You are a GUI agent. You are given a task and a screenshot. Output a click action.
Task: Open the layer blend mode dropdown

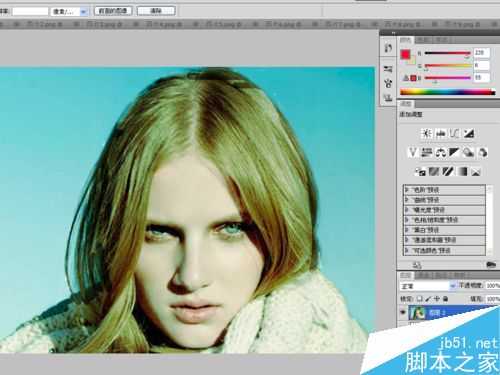428,286
